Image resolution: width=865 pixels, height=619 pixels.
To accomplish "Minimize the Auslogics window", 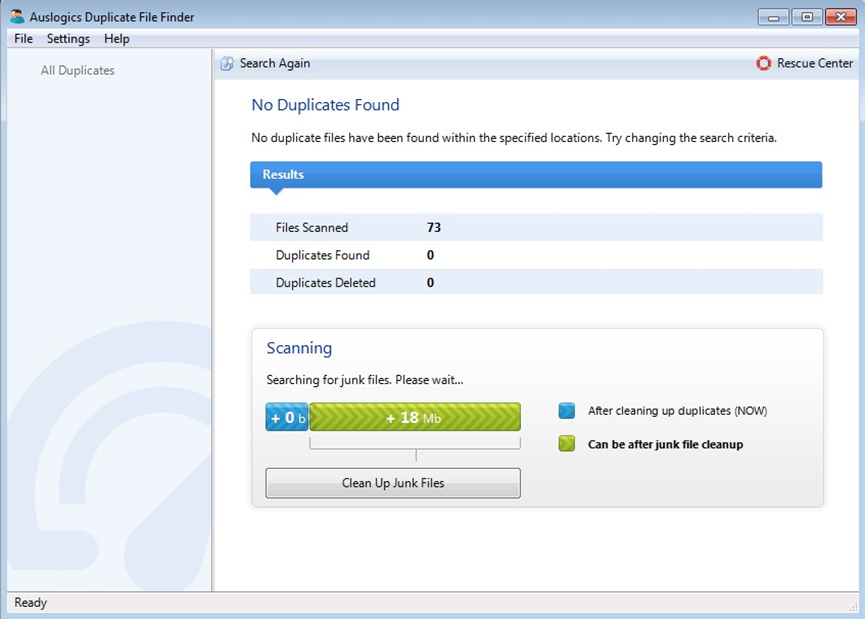I will coord(773,17).
